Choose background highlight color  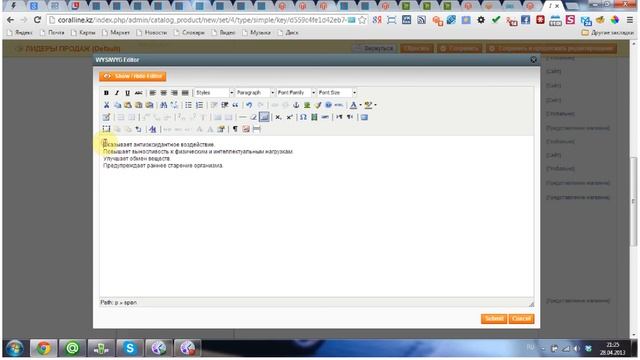point(368,105)
